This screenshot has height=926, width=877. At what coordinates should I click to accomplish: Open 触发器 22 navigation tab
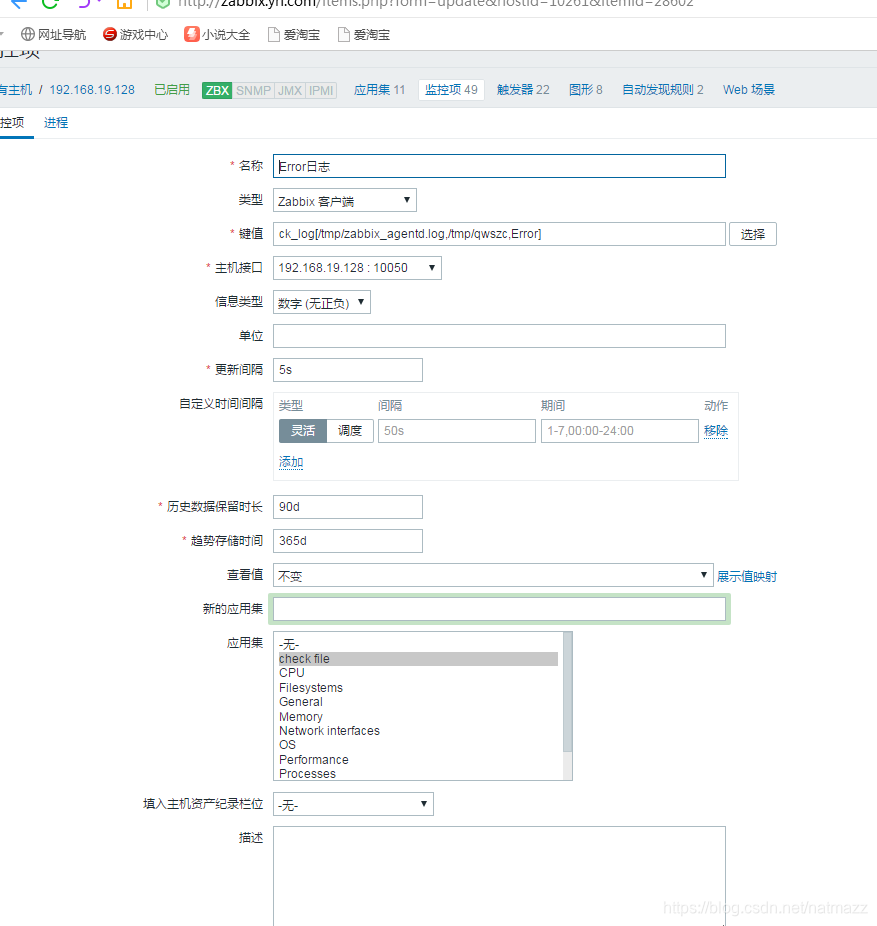523,90
